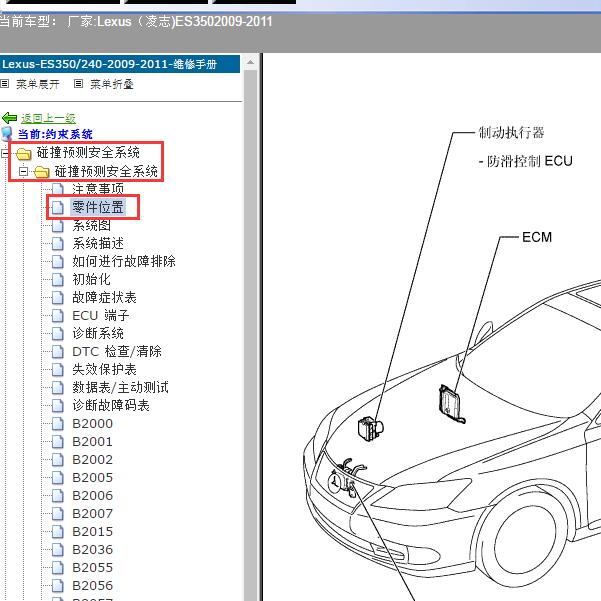Open the 失效保护表 page
The width and height of the screenshot is (601, 601).
(x=104, y=369)
